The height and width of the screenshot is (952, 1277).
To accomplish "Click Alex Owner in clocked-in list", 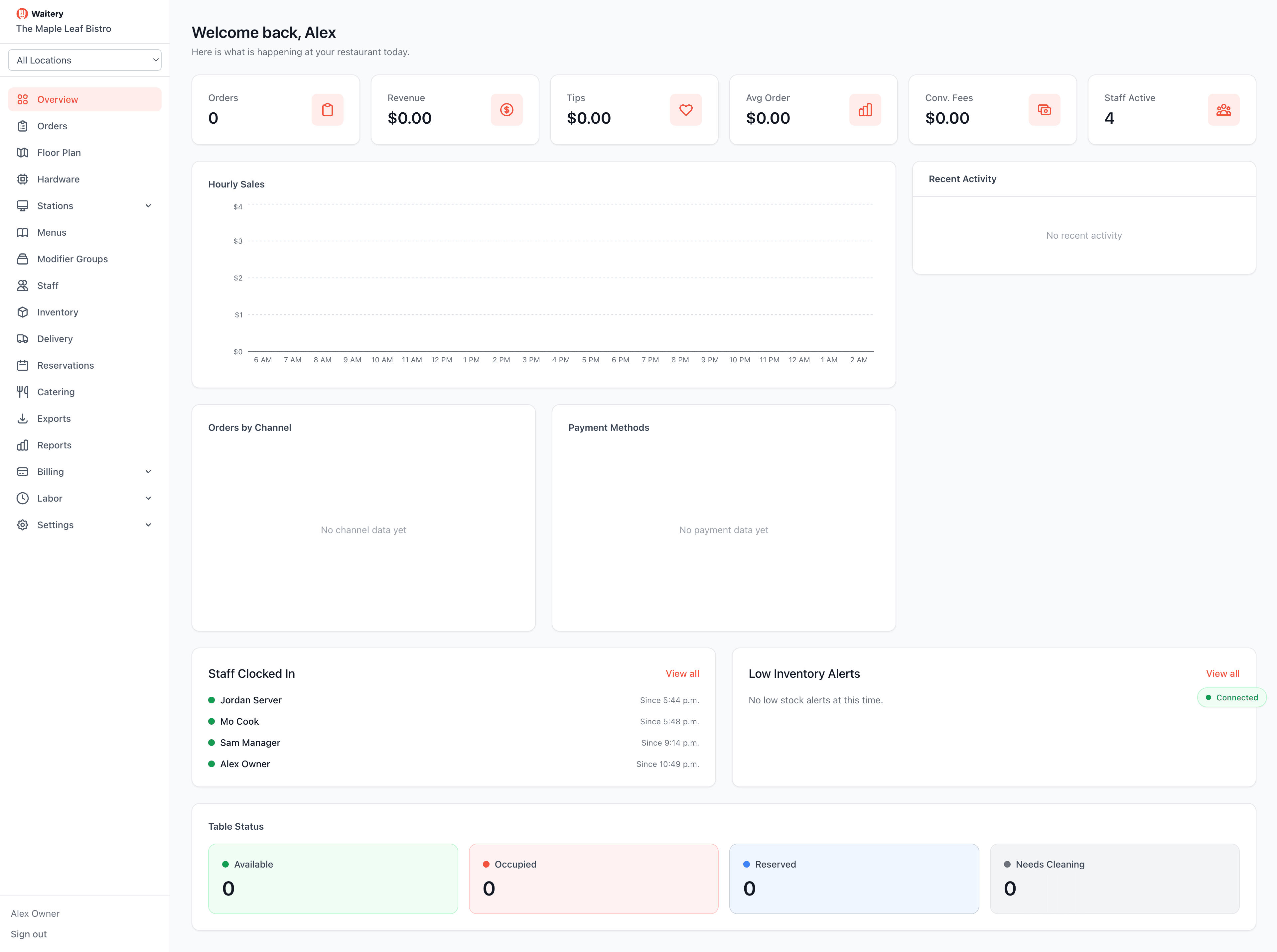I will coord(245,764).
